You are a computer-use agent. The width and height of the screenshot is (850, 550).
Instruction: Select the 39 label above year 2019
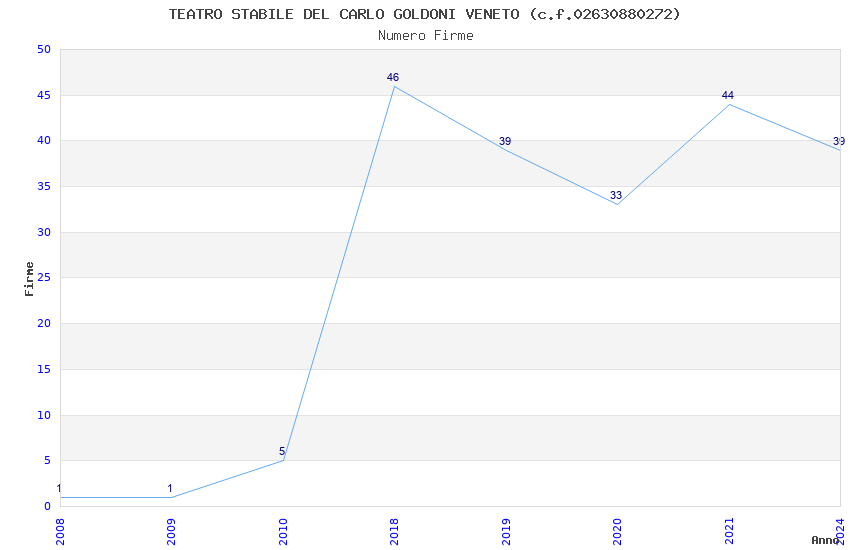pos(505,141)
